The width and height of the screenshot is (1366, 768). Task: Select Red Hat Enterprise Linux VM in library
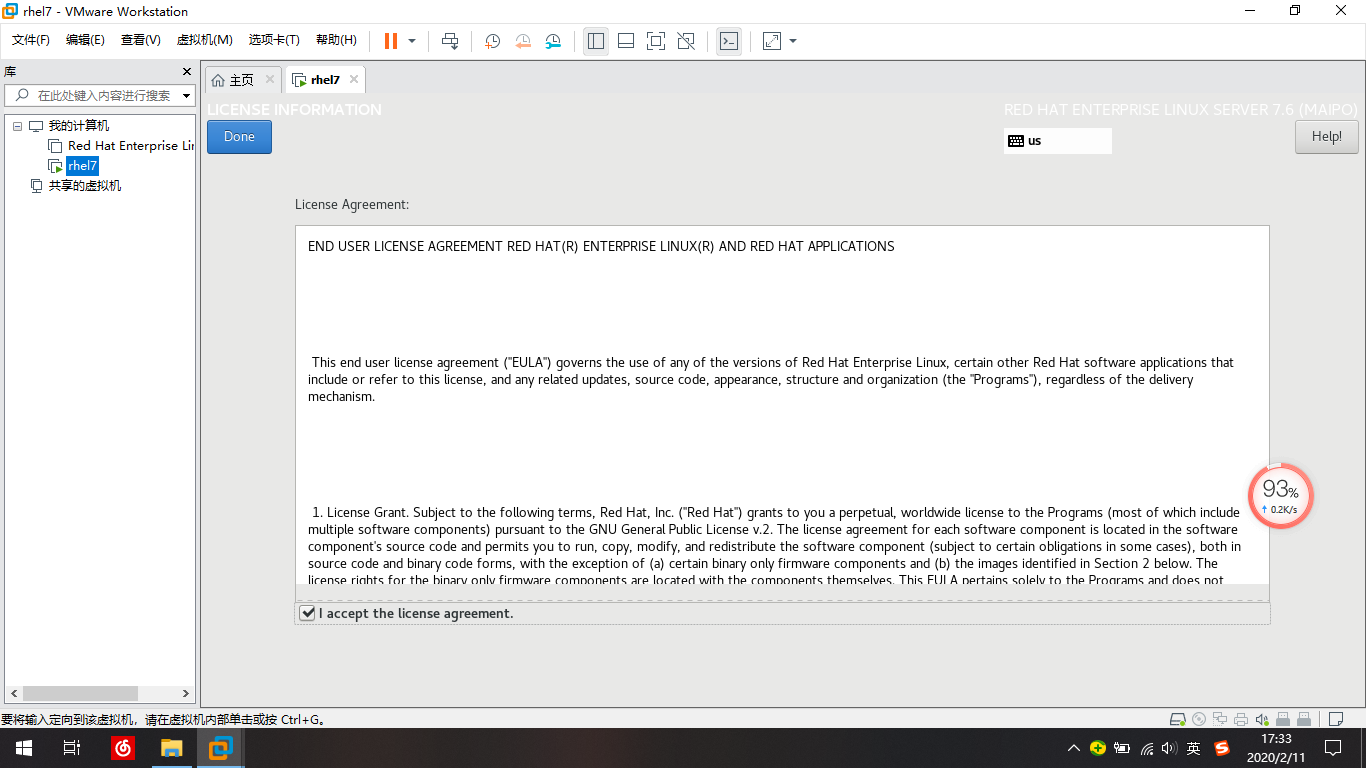122,146
